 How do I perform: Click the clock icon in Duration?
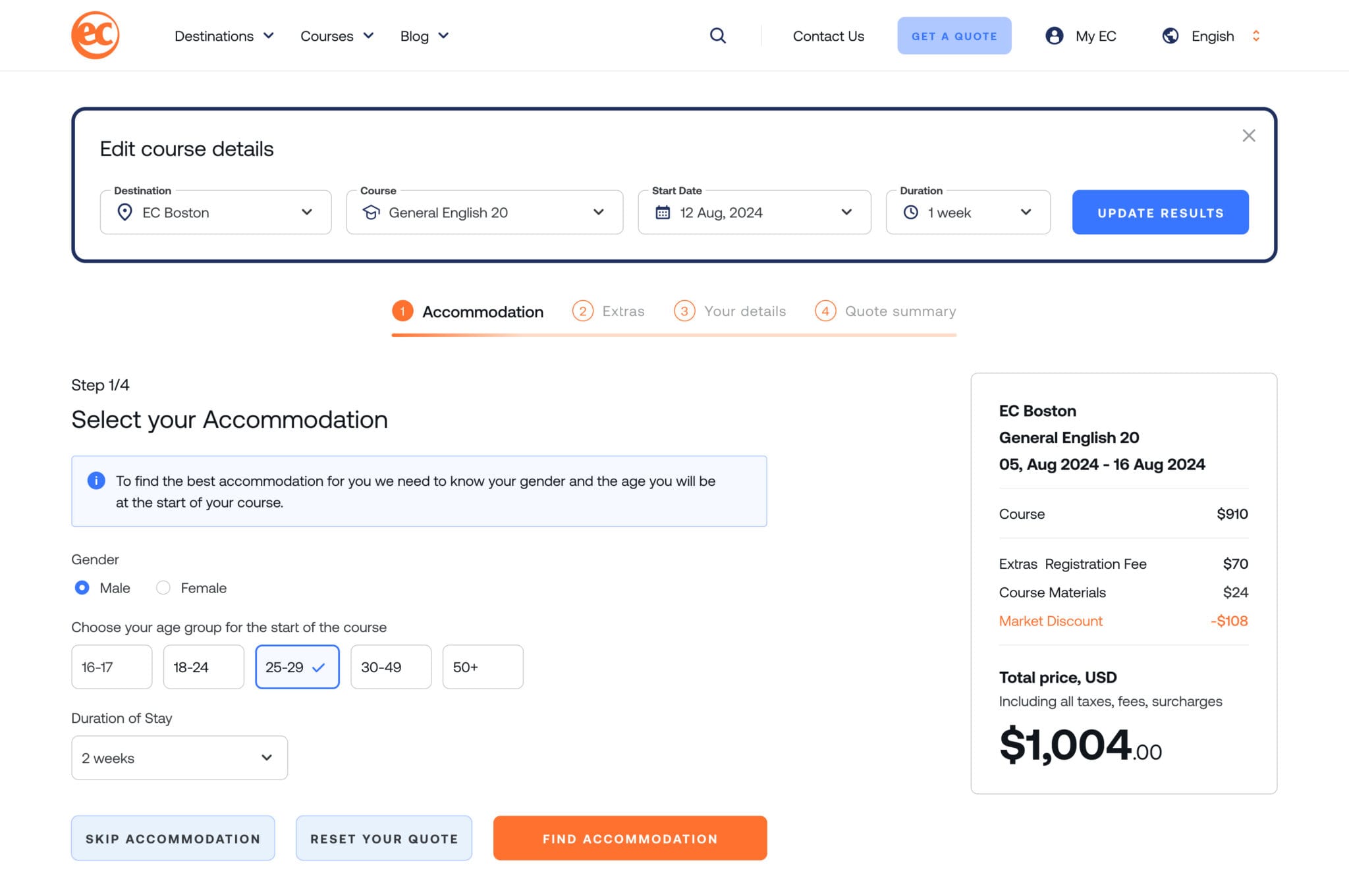coord(910,212)
